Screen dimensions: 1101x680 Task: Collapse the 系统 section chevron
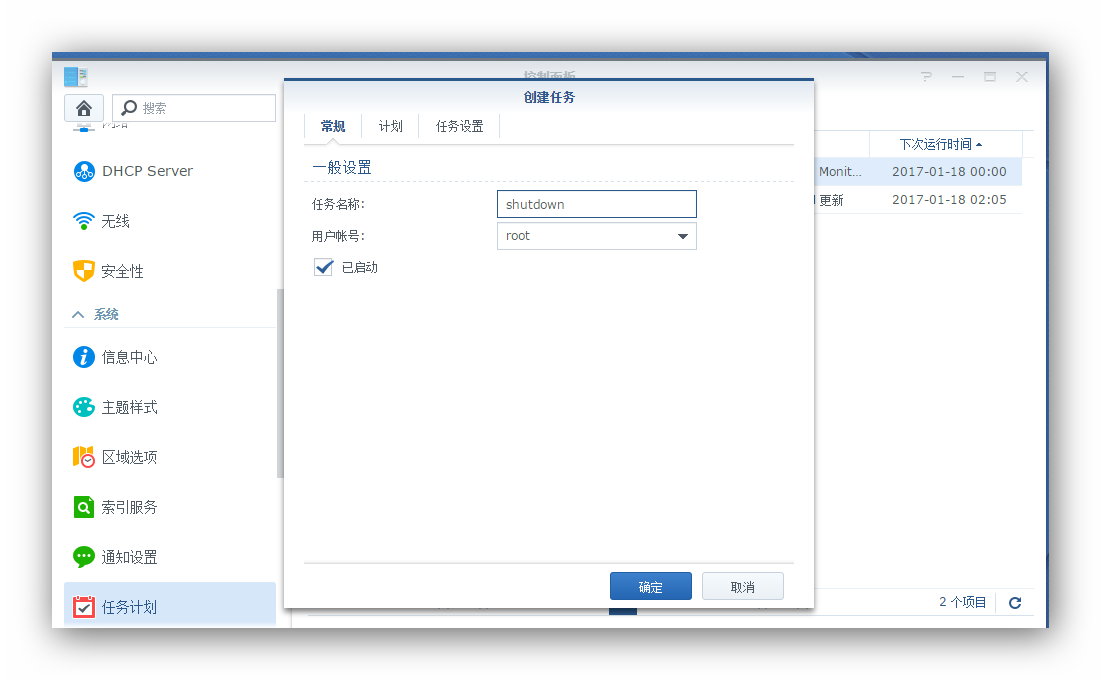coord(78,314)
